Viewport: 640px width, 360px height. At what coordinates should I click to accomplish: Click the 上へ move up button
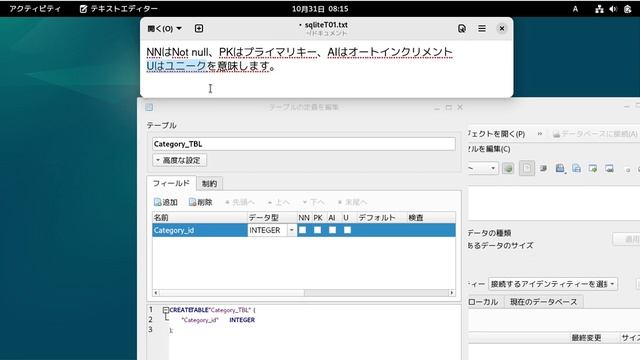coord(279,202)
